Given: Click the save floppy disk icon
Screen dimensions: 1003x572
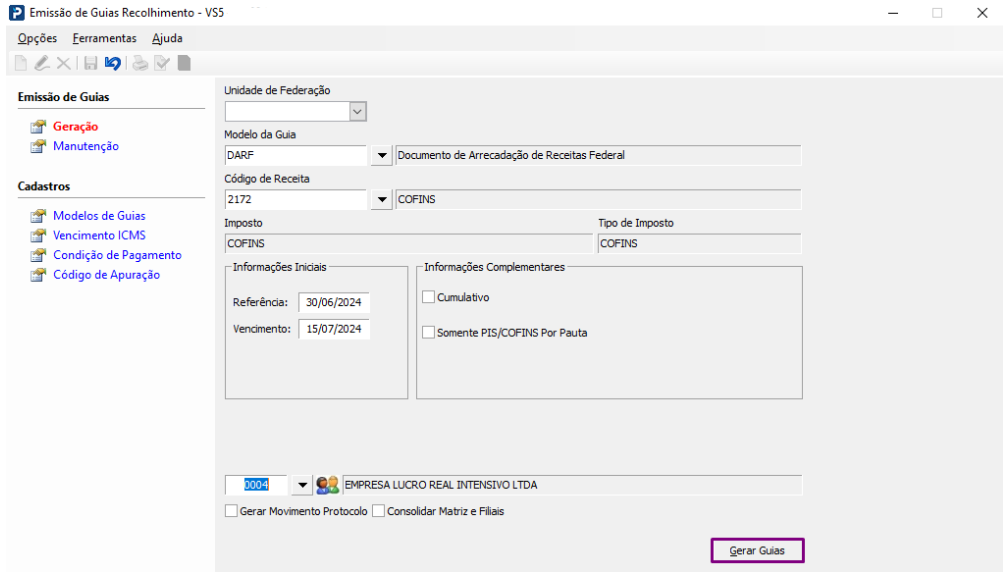Looking at the screenshot, I should click(91, 63).
